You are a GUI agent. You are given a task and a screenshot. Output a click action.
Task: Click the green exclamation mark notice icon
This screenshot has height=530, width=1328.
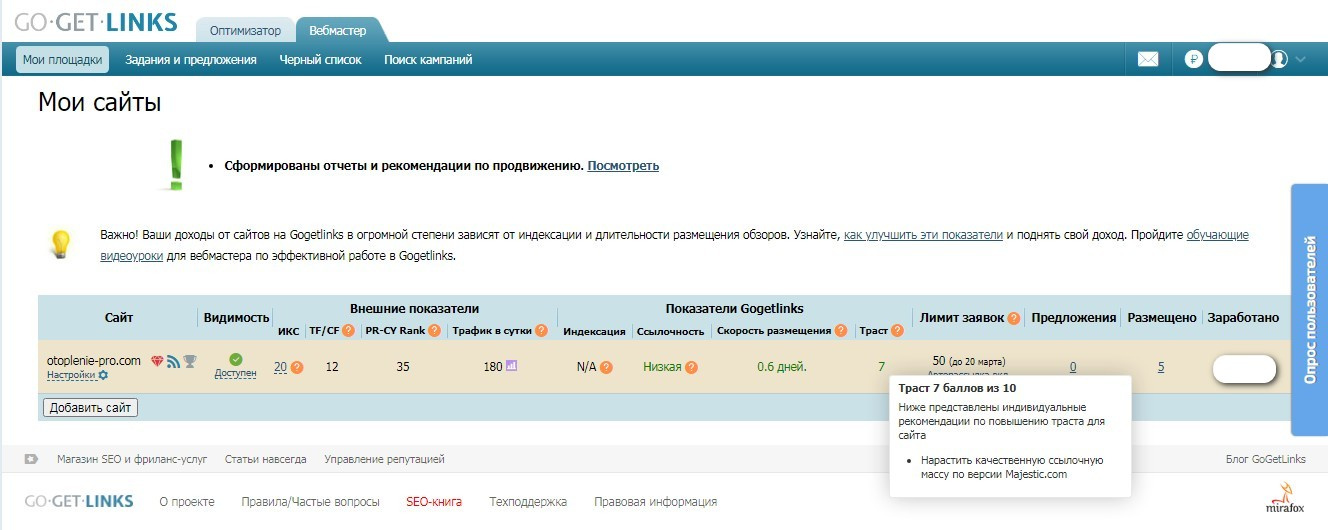[176, 165]
